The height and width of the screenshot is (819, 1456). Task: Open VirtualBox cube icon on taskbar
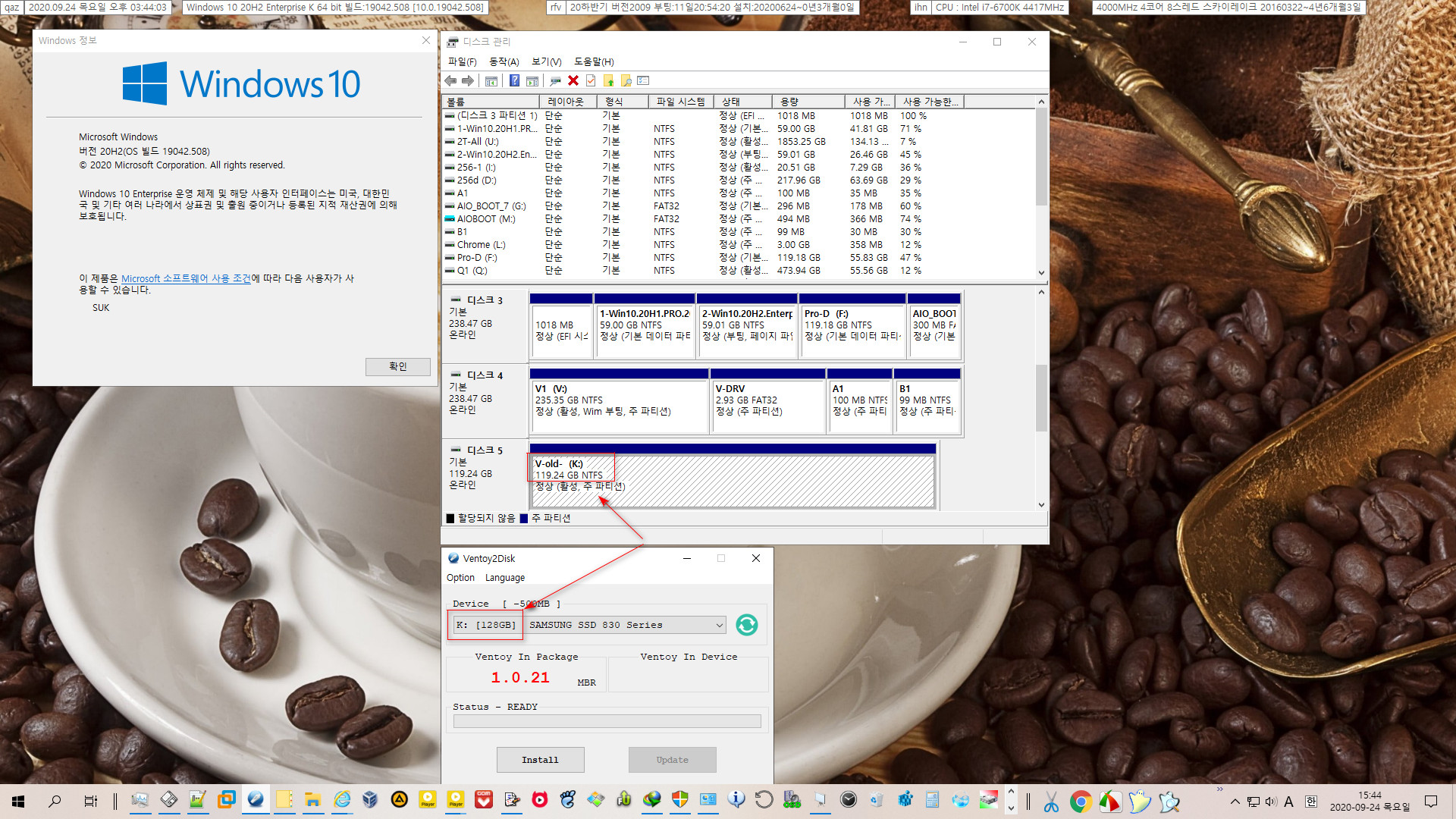(370, 799)
